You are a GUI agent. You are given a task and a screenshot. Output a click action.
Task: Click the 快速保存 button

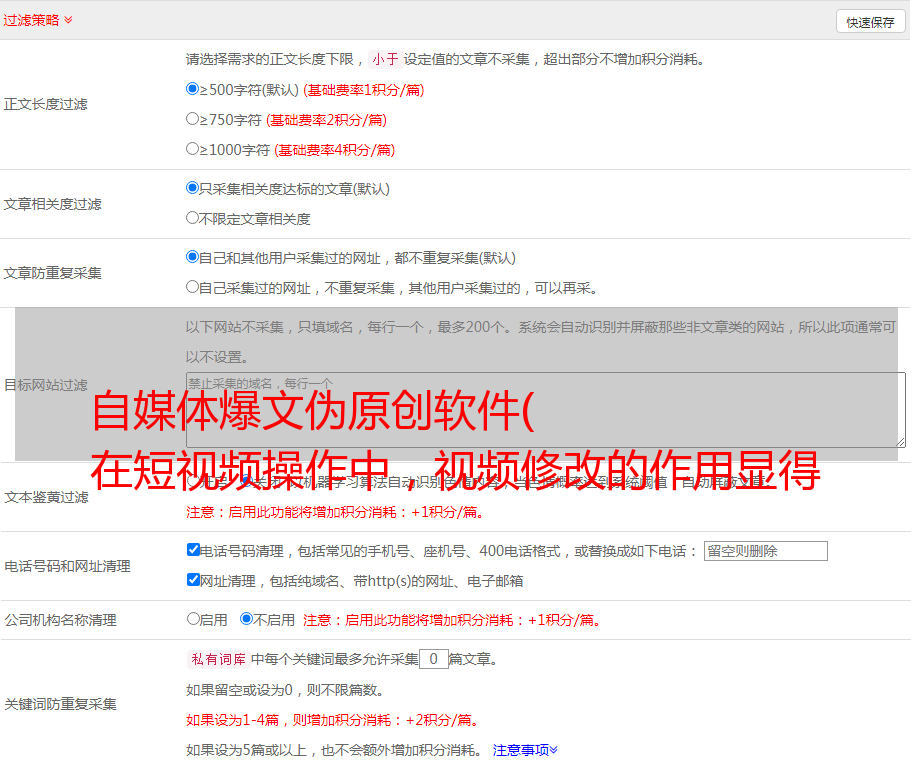[870, 22]
